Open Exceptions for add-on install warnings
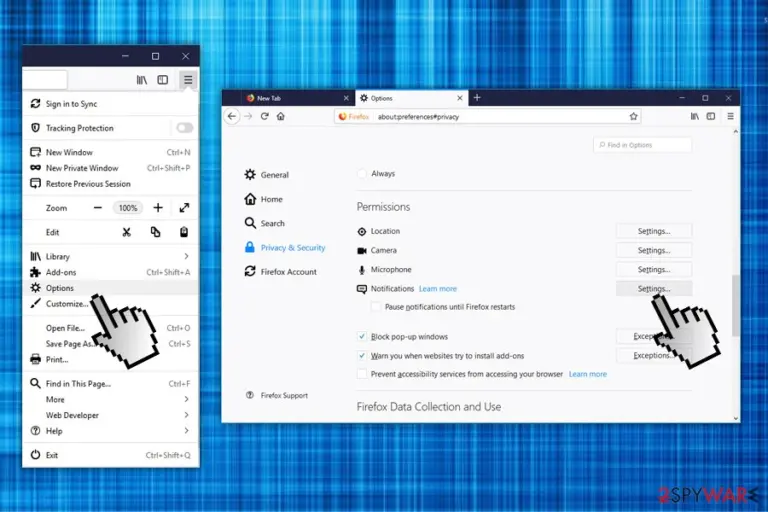Viewport: 768px width, 512px height. point(654,356)
